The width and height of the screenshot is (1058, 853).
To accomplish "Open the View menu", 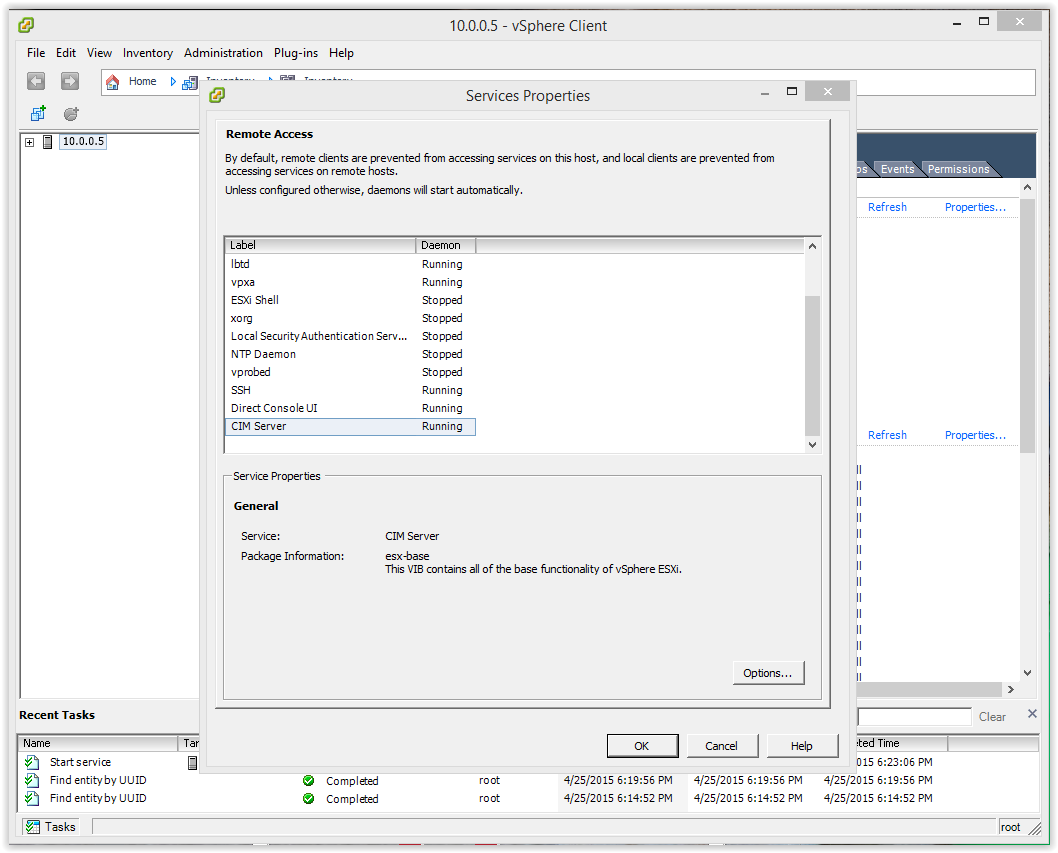I will pos(99,53).
